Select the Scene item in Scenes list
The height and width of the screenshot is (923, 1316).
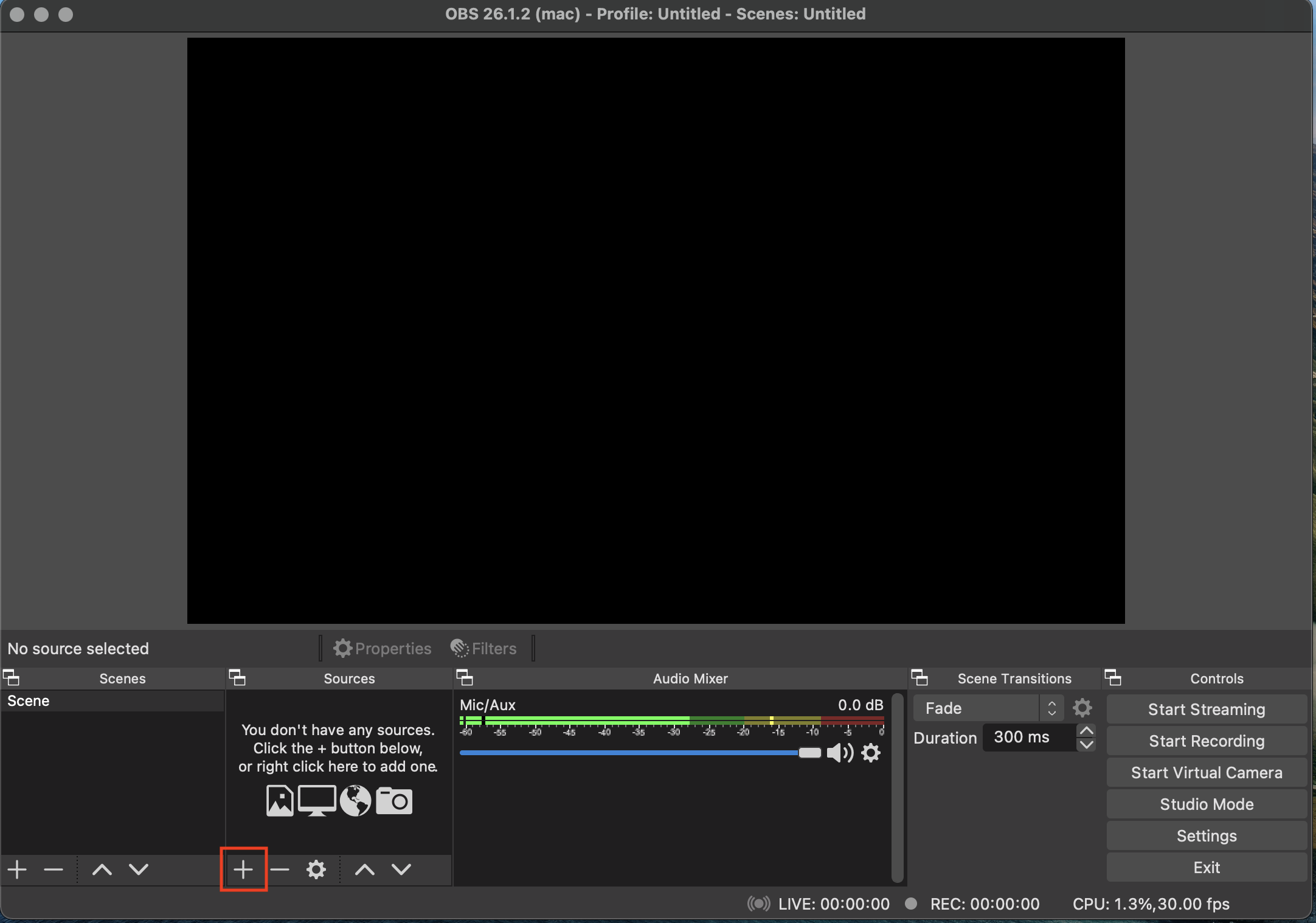[28, 701]
